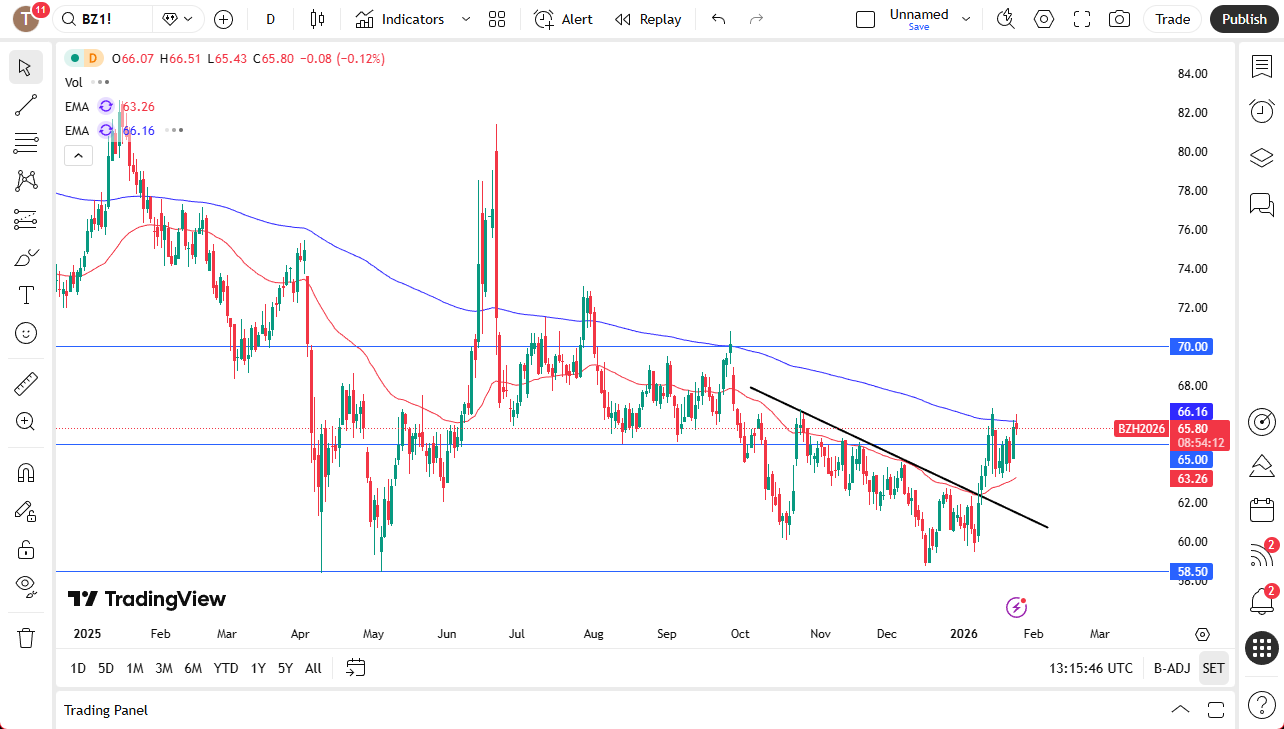The height and width of the screenshot is (729, 1284).
Task: Select the 1M date range
Action: pyautogui.click(x=134, y=668)
